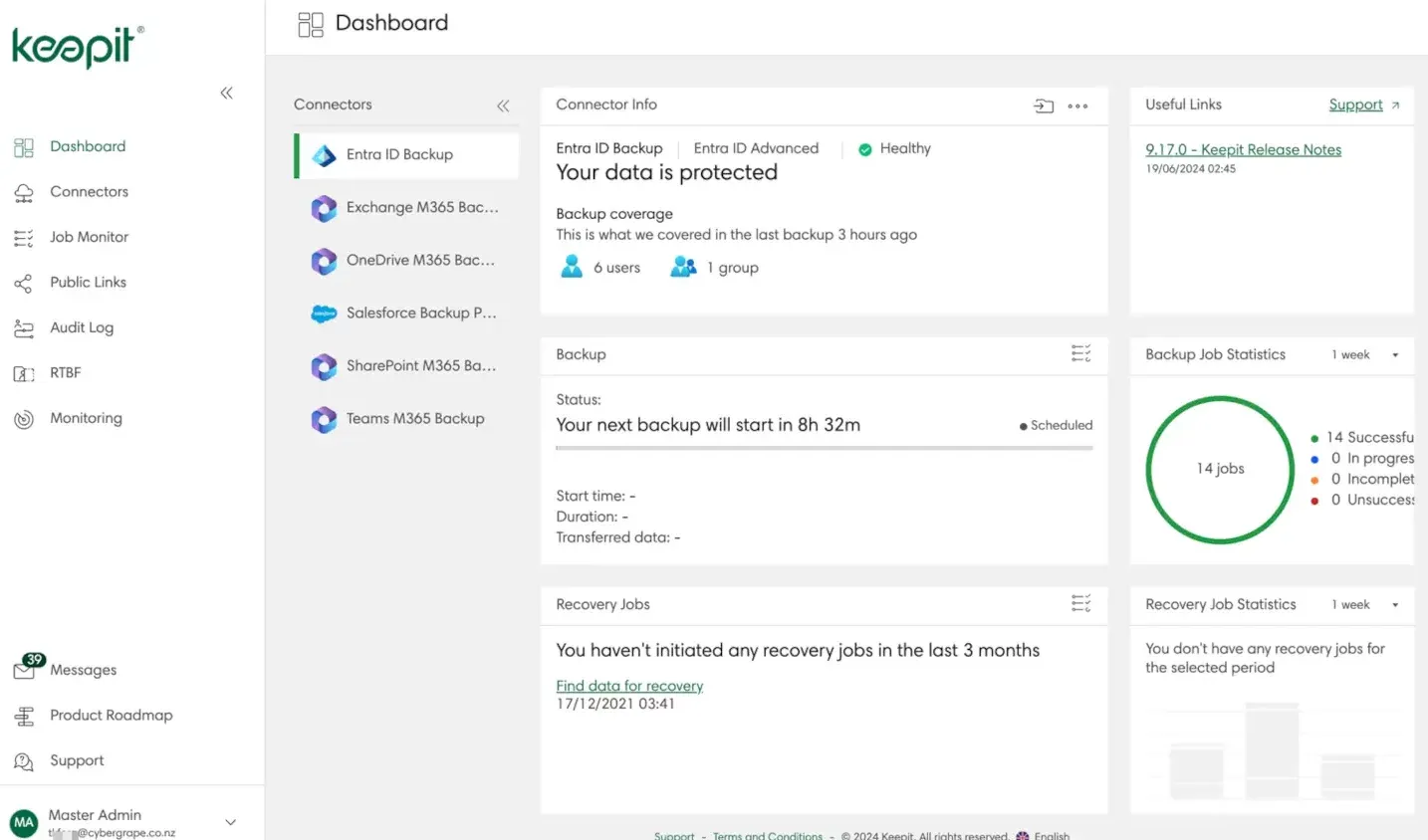Viewport: 1428px width, 840px height.
Task: Collapse the left navigation sidebar
Action: coord(226,93)
